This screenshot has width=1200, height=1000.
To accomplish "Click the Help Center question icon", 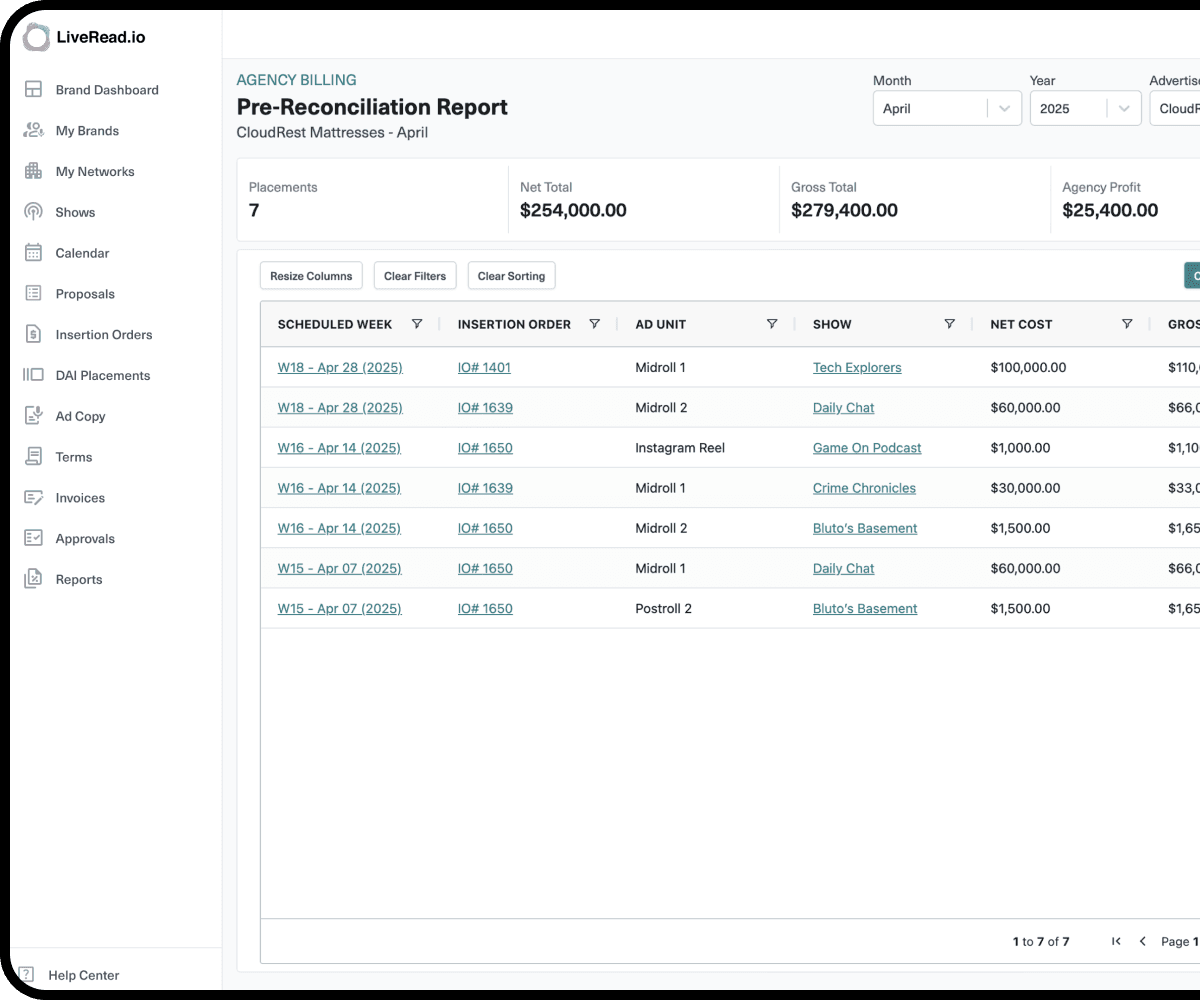I will tap(27, 974).
